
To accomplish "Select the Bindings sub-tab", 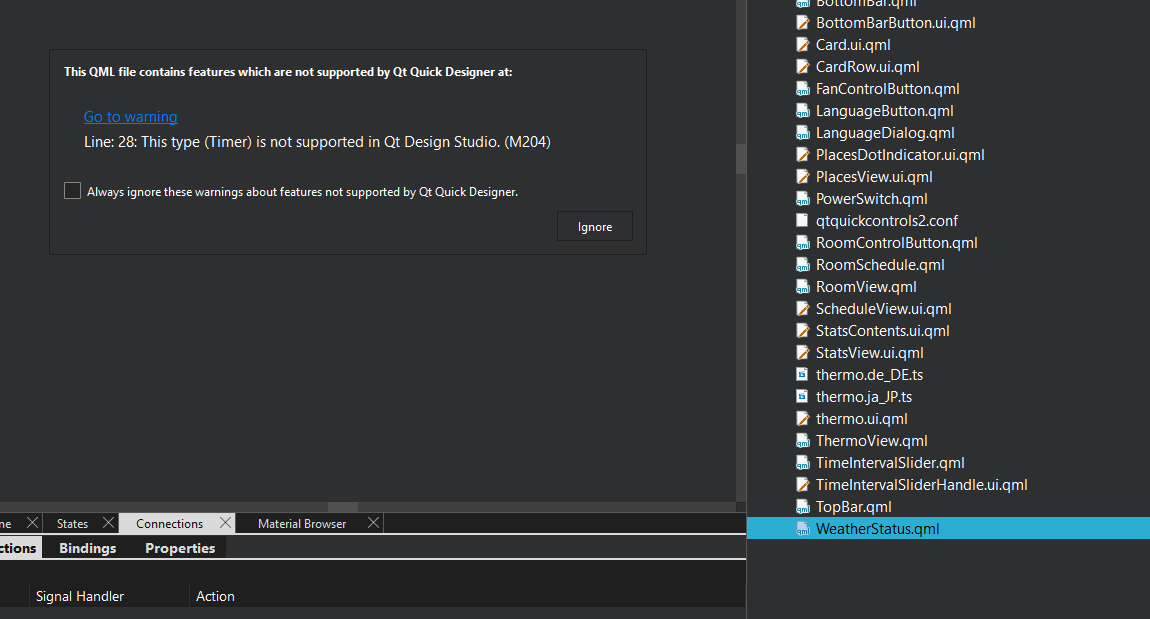I will tap(87, 548).
